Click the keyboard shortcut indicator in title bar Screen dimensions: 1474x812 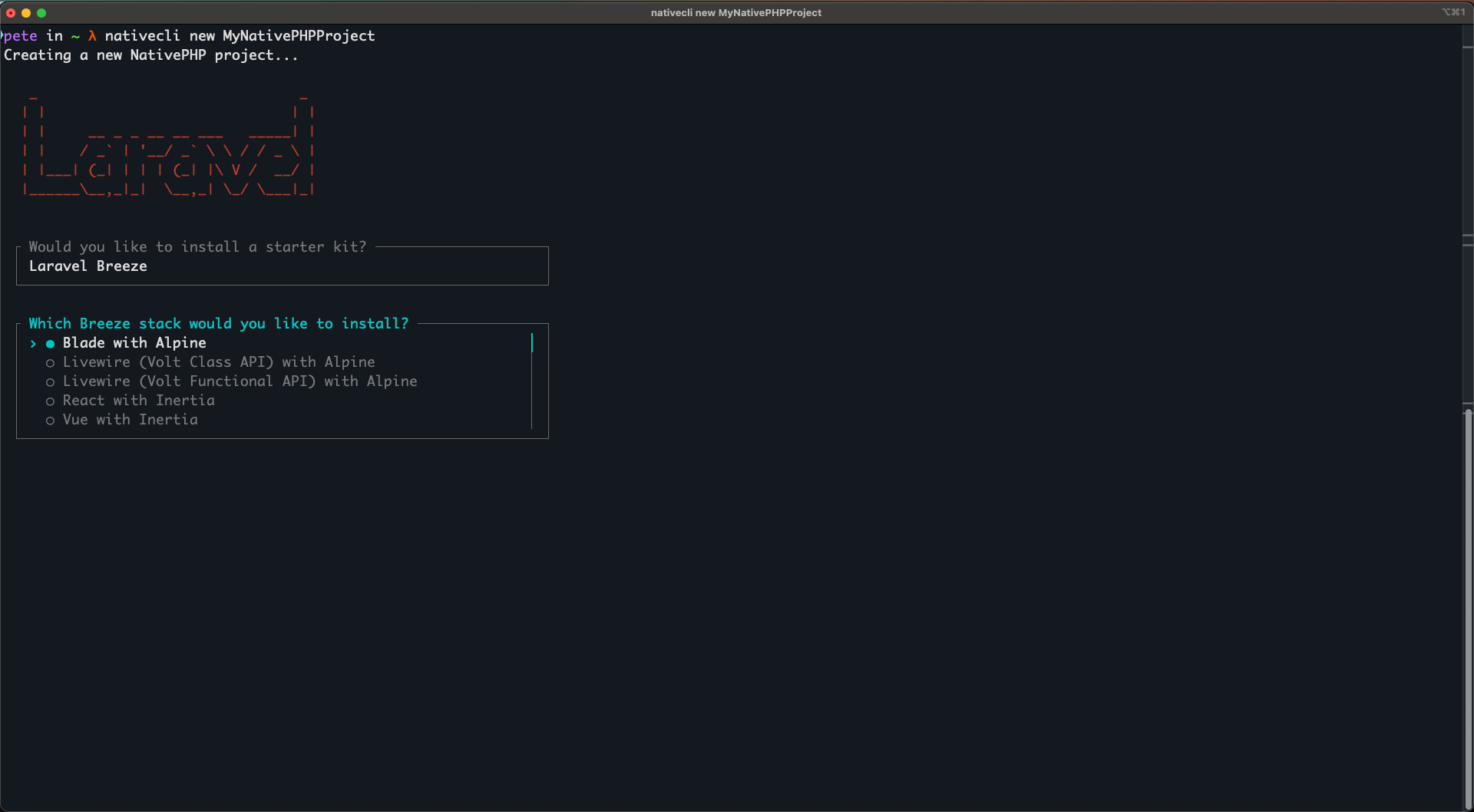click(x=1453, y=12)
